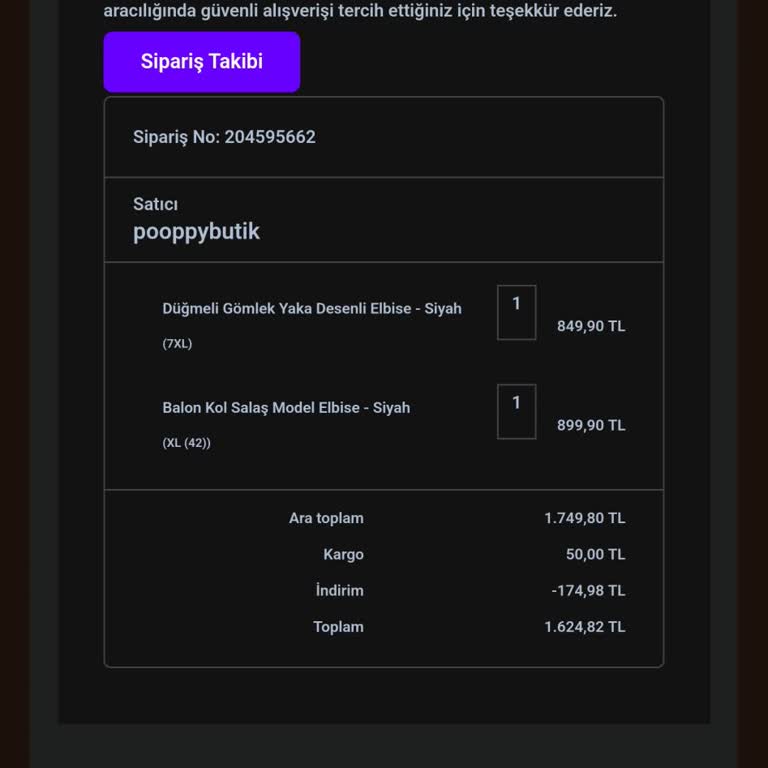Click quantity box of Düğmeli Gömlek dress
This screenshot has width=768, height=768.
[516, 312]
